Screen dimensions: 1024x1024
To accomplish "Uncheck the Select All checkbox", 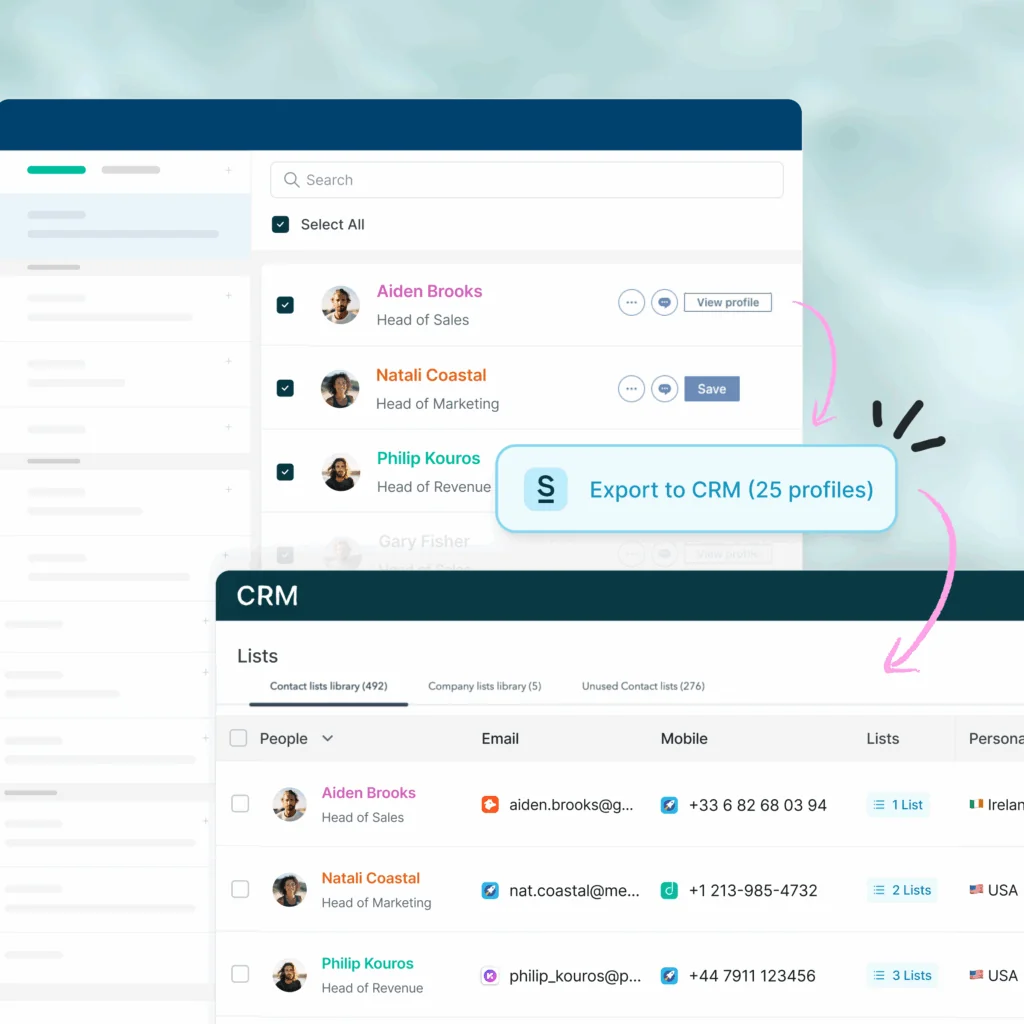I will click(281, 225).
